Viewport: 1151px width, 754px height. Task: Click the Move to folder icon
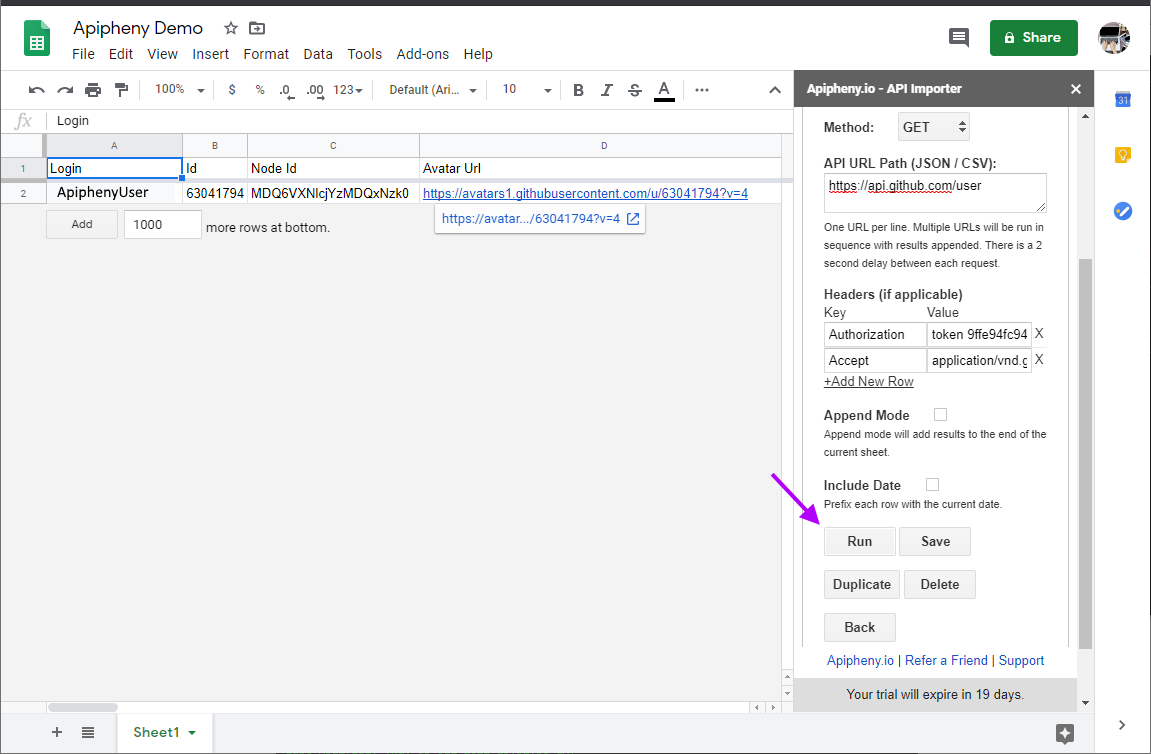point(257,28)
